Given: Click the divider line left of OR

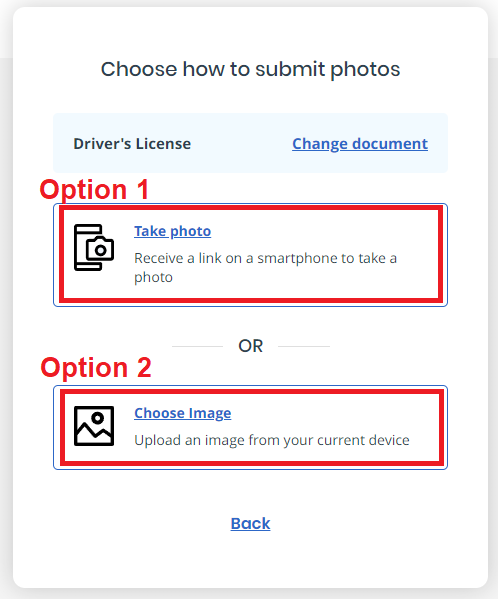Looking at the screenshot, I should [197, 346].
